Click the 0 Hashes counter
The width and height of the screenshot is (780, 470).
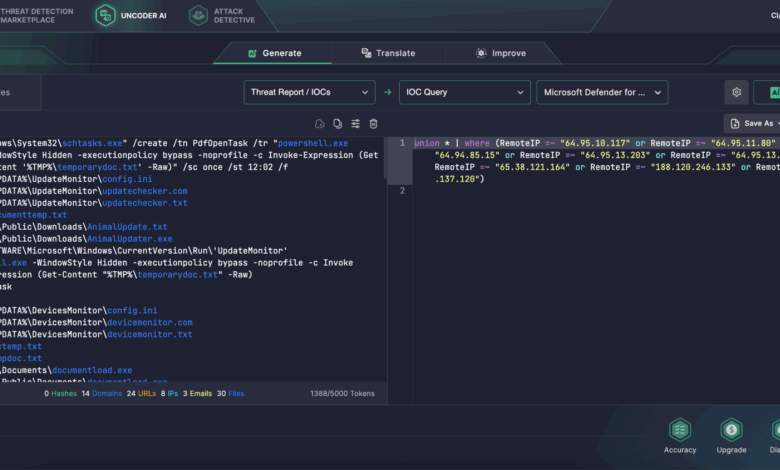pos(60,393)
